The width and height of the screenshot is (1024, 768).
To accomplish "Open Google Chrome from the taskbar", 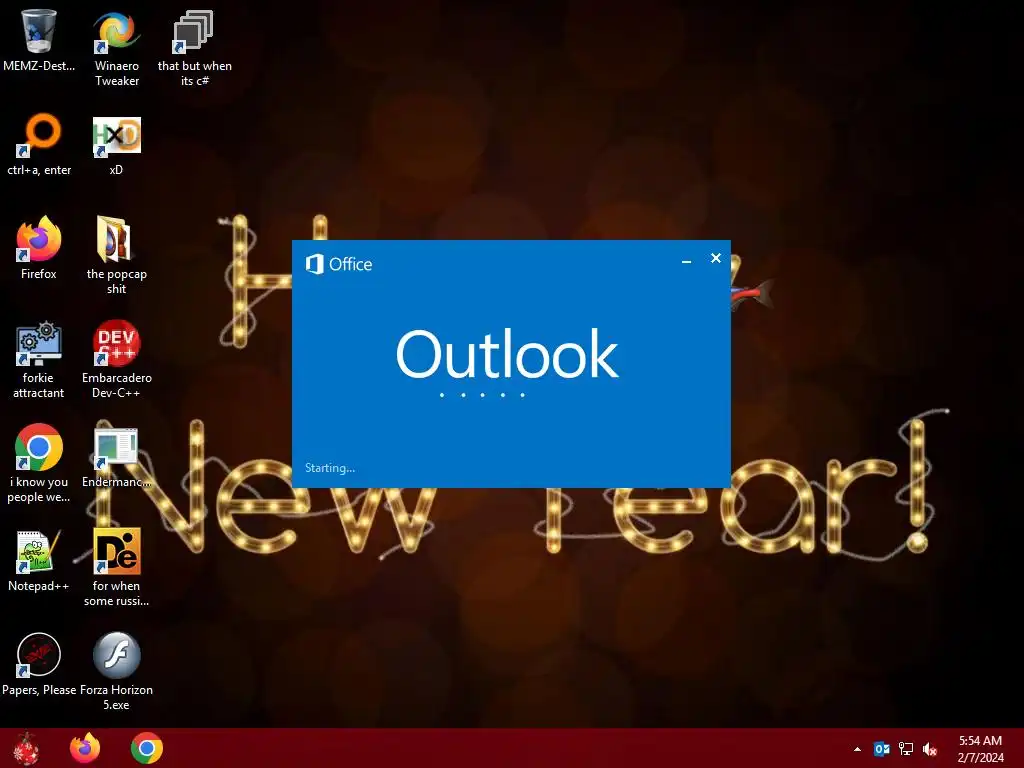I will pyautogui.click(x=147, y=748).
